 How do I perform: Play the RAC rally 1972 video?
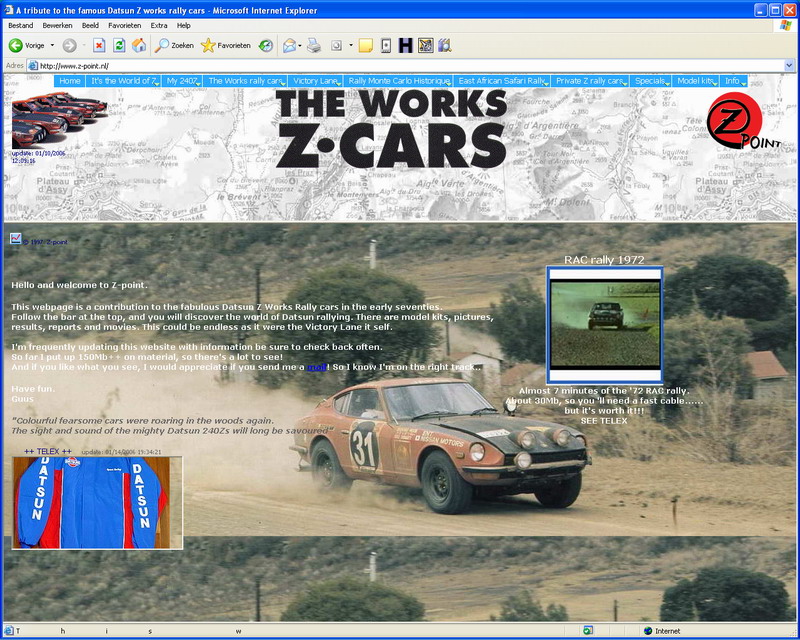coord(605,325)
